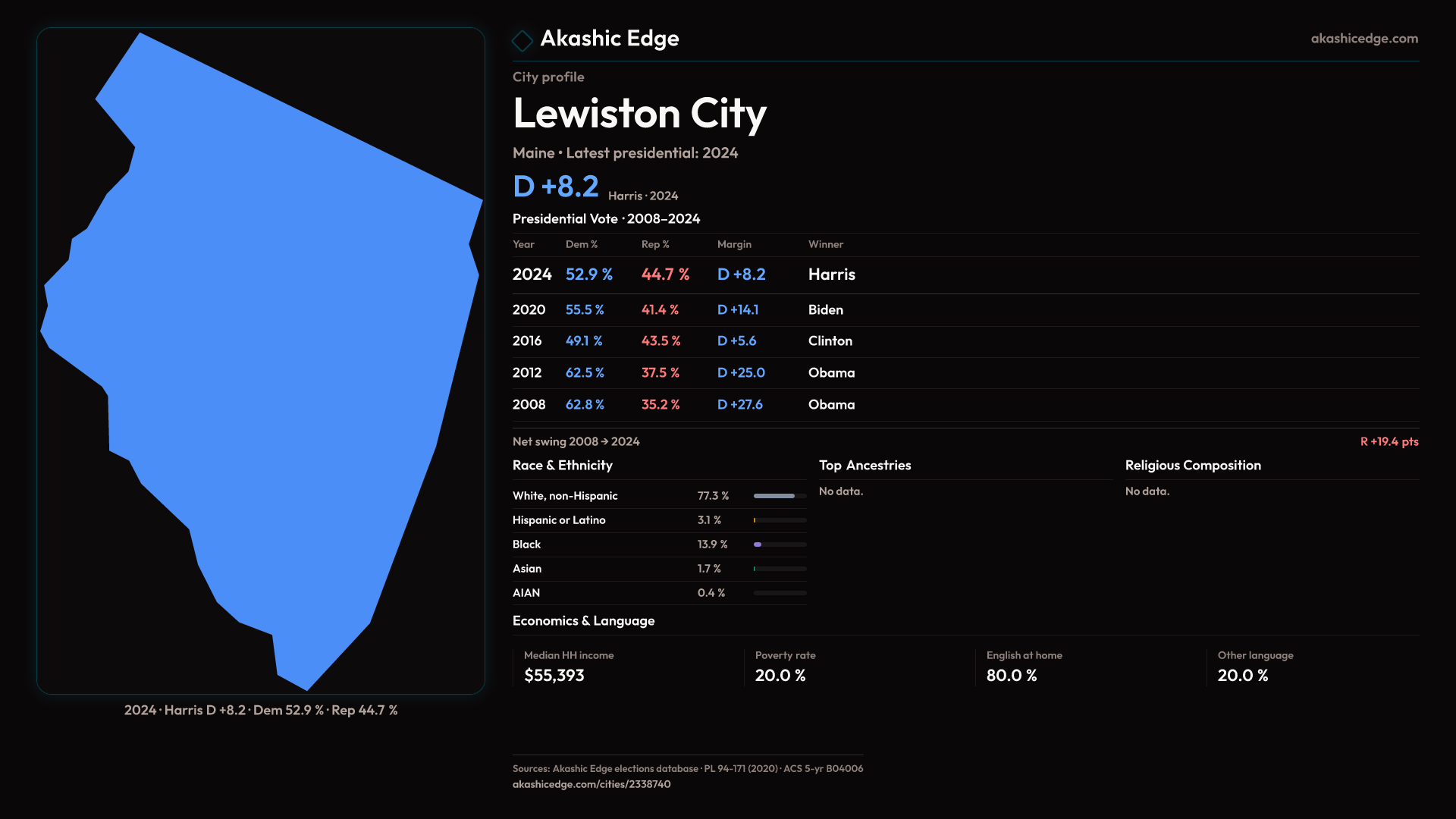Click the 2008 Obama row
Screen dimensions: 1456x819
coord(682,405)
